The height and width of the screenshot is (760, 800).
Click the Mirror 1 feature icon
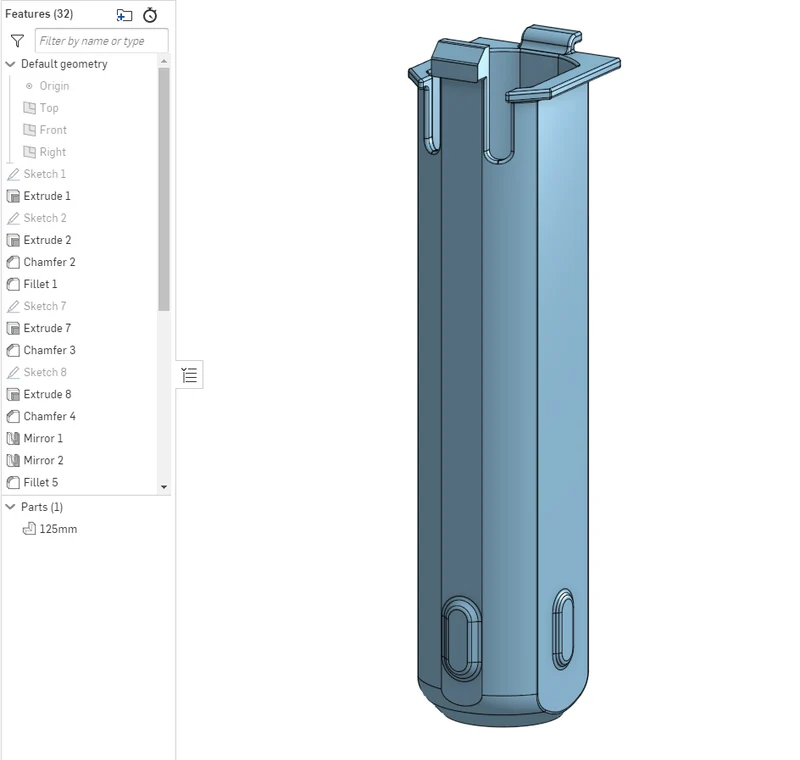[13, 439]
